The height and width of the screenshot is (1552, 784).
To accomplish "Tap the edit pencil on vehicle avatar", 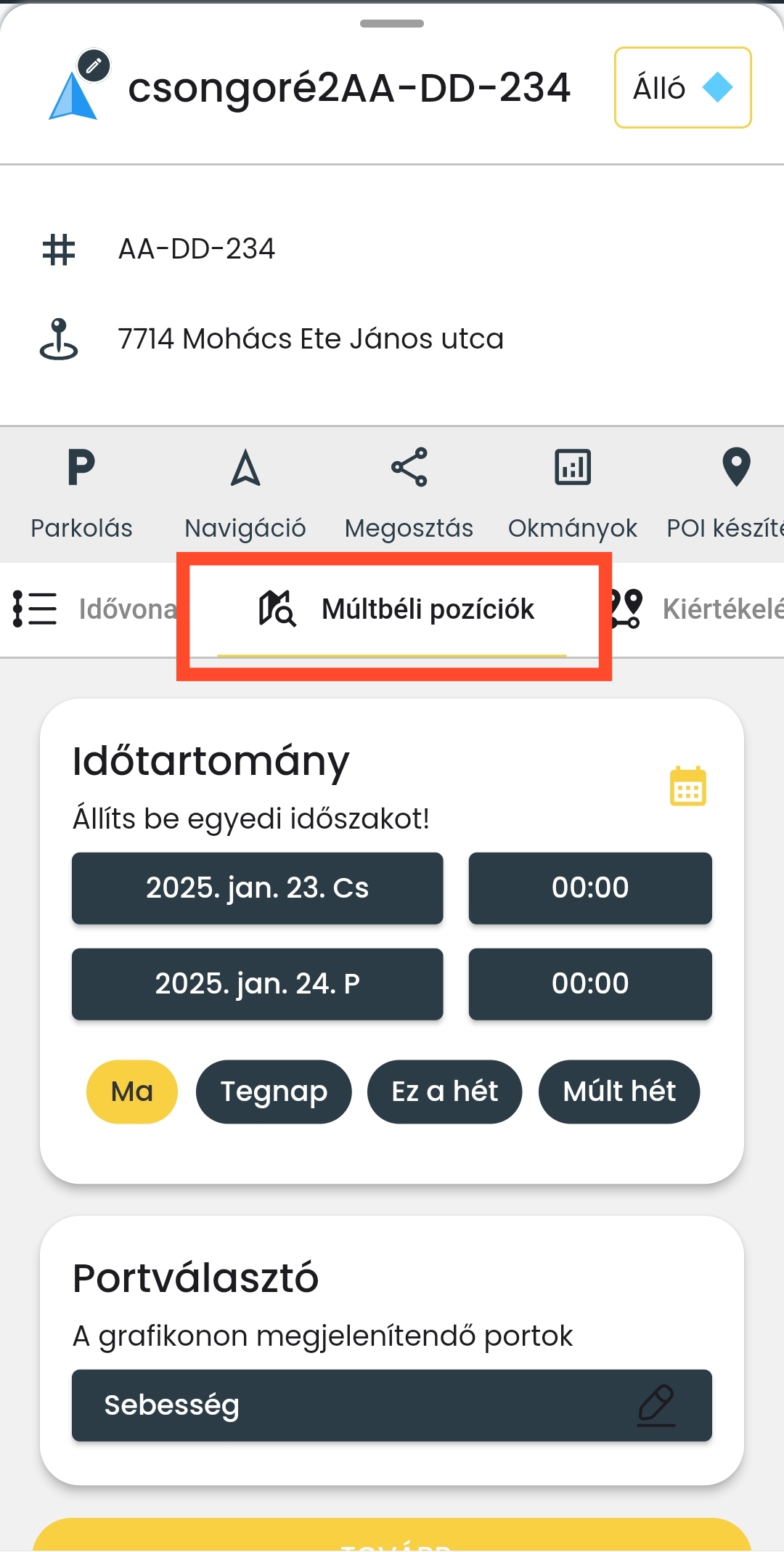I will tap(94, 66).
